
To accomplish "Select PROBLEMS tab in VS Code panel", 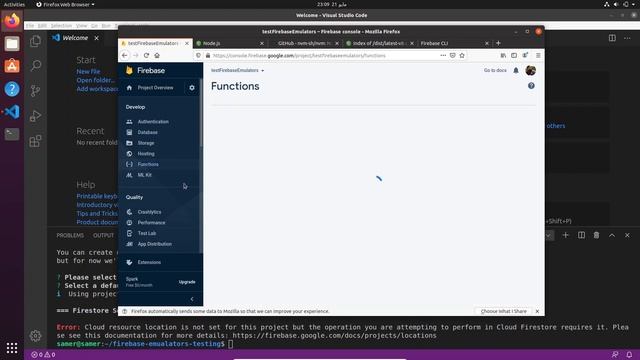I will [70, 236].
